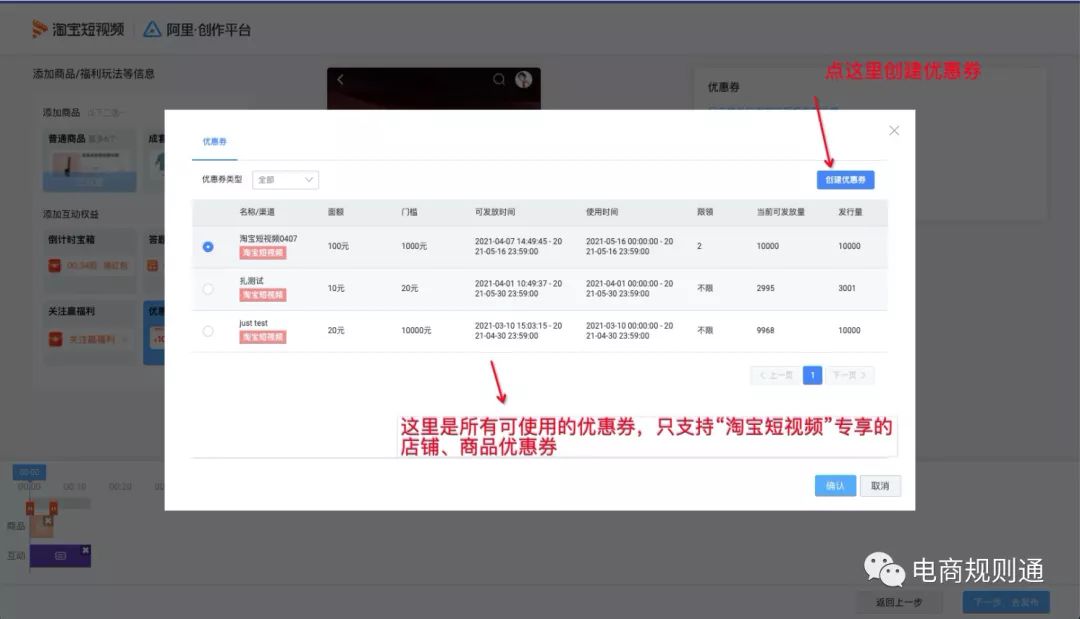Click the 2995 available quantity cell

(765, 288)
